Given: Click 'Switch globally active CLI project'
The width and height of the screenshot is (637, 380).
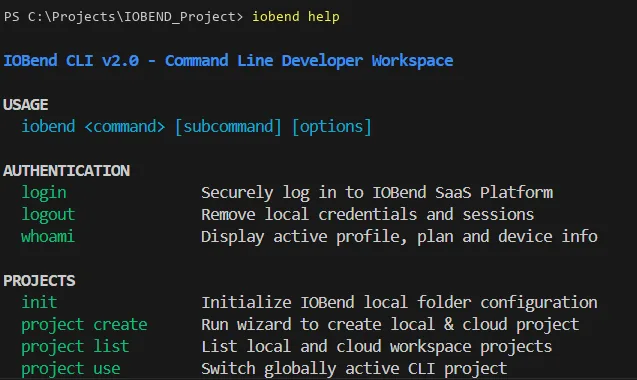Looking at the screenshot, I should coord(354,369).
